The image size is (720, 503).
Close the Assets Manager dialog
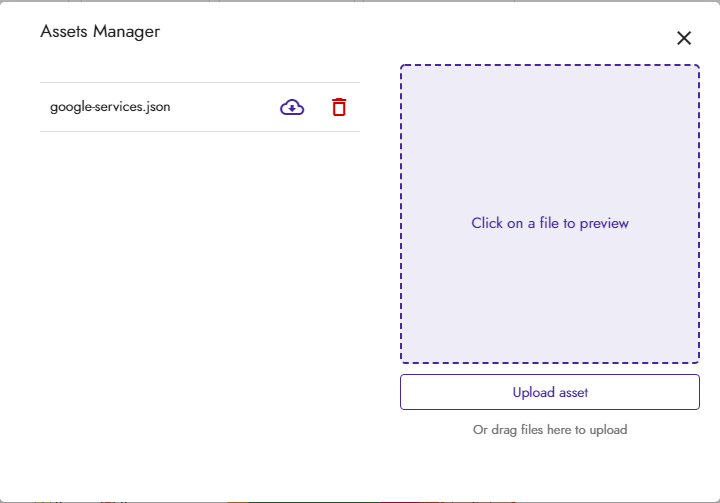(x=684, y=38)
